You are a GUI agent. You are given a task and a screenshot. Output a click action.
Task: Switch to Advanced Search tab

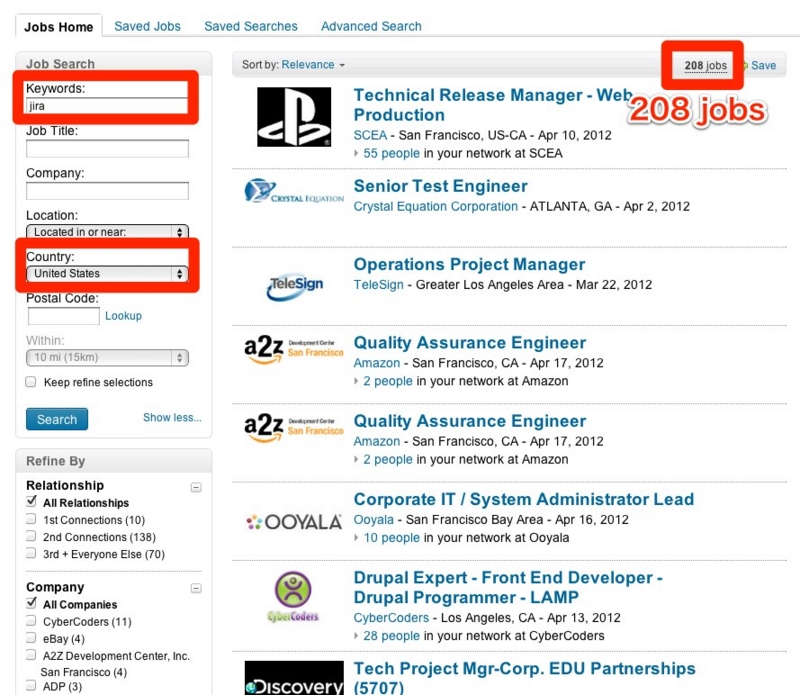tap(371, 26)
